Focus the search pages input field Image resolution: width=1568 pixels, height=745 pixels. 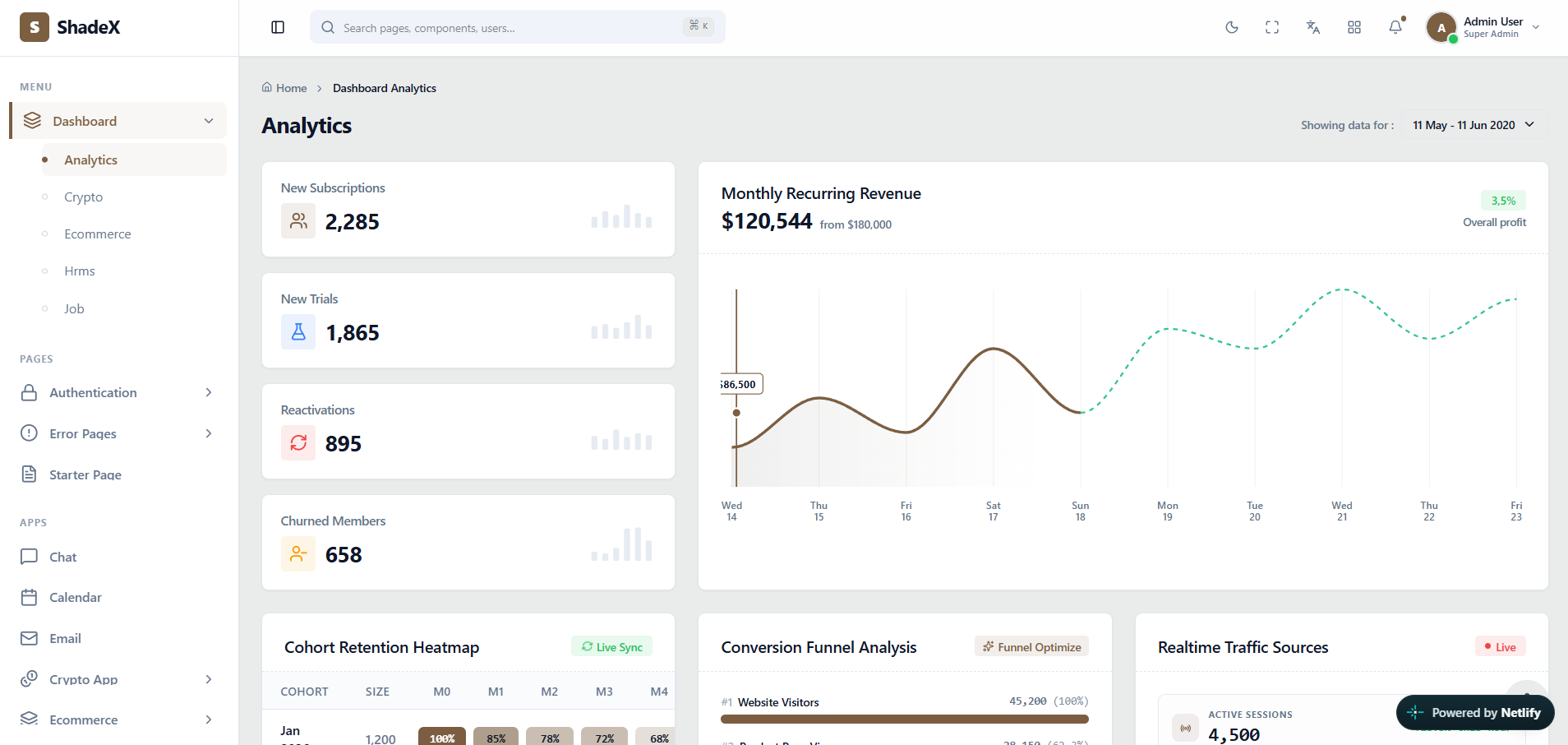(x=518, y=27)
